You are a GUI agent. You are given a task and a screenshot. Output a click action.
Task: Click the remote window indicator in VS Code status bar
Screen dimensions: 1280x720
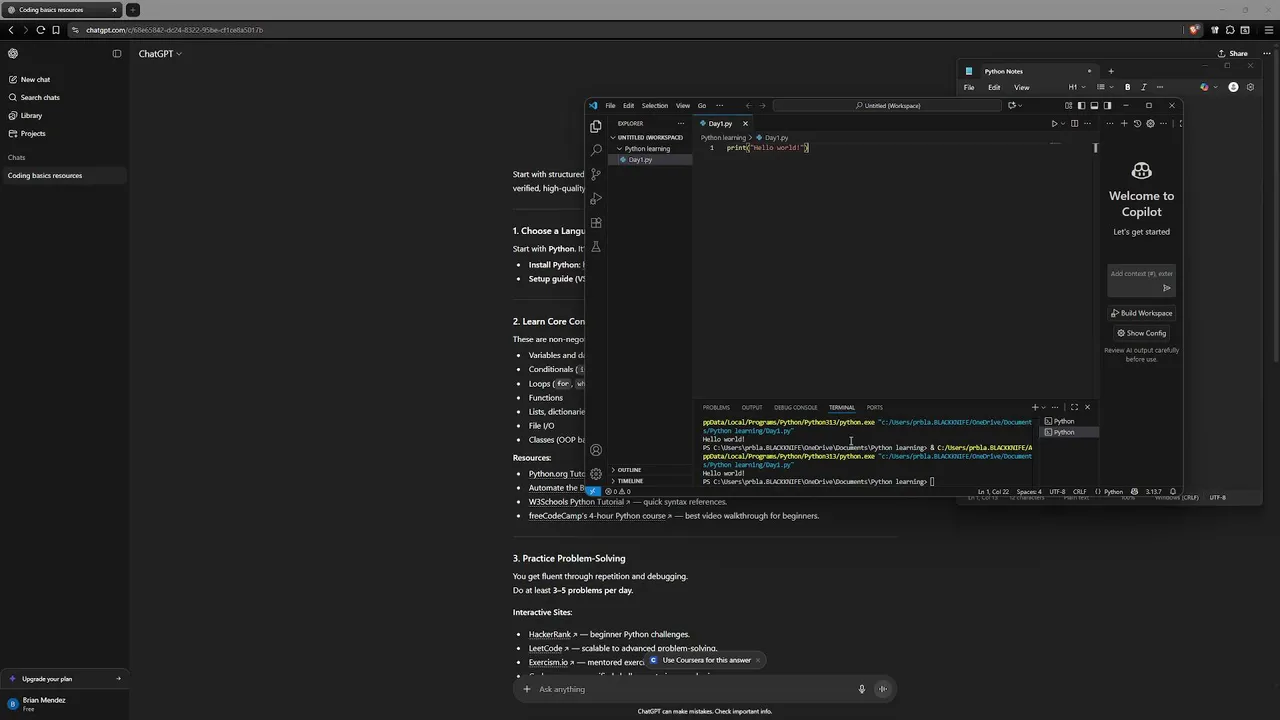593,492
